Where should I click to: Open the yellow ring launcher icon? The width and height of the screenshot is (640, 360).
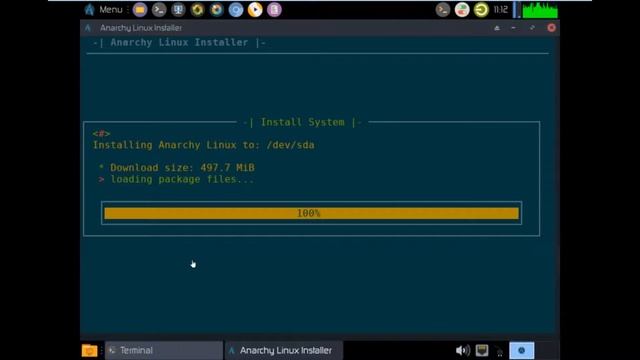(x=198, y=10)
